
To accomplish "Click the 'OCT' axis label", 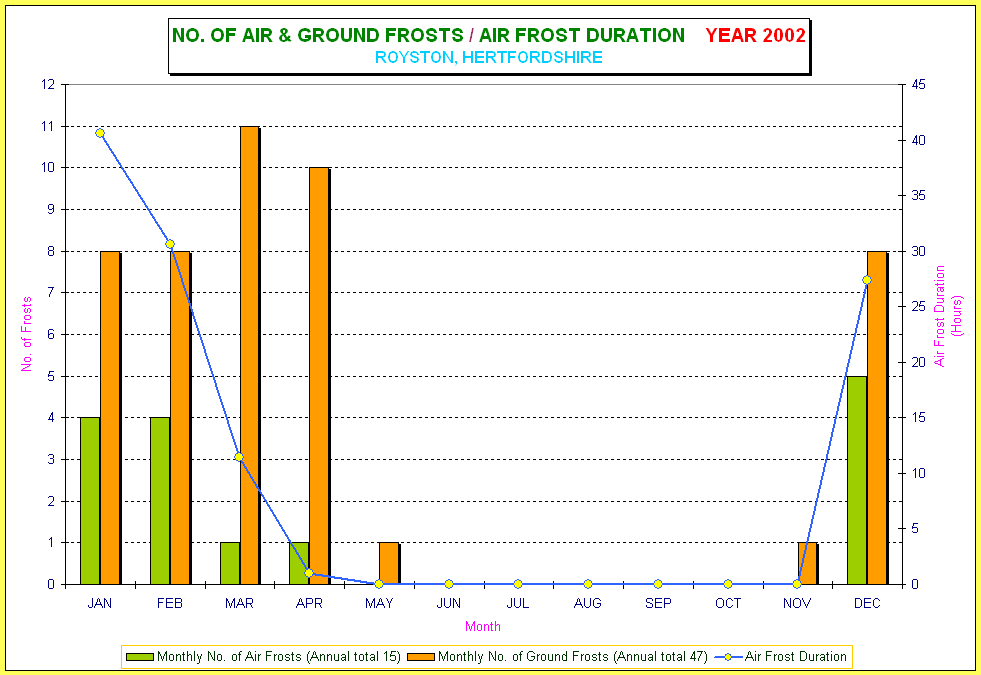I will point(728,603).
